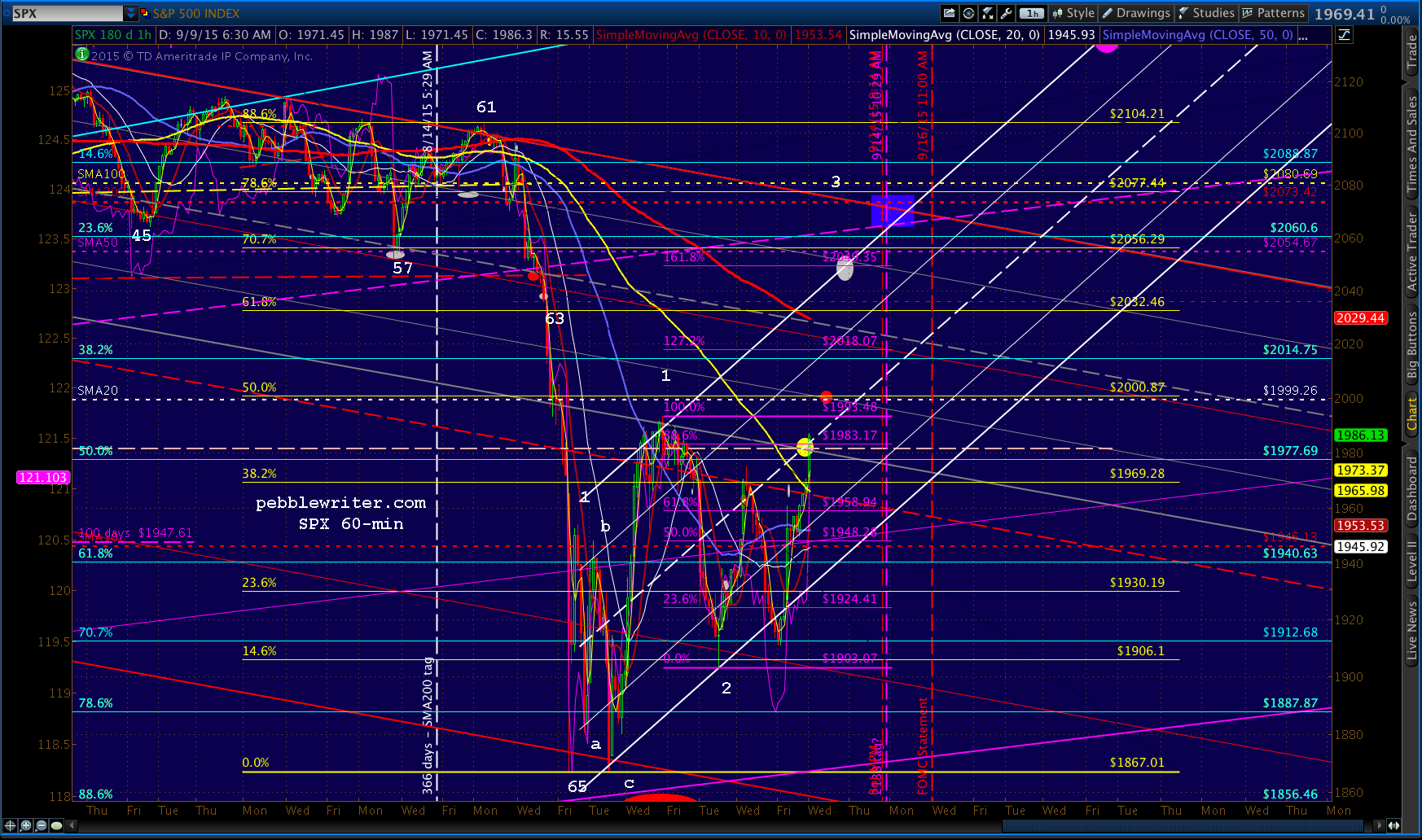Click the circular target icon in top toolbar
This screenshot has width=1422, height=840.
click(x=968, y=13)
